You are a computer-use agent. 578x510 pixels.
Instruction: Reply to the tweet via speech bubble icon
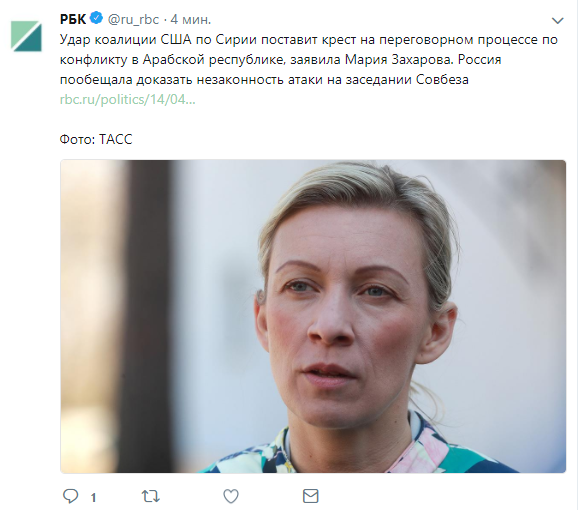pyautogui.click(x=70, y=496)
